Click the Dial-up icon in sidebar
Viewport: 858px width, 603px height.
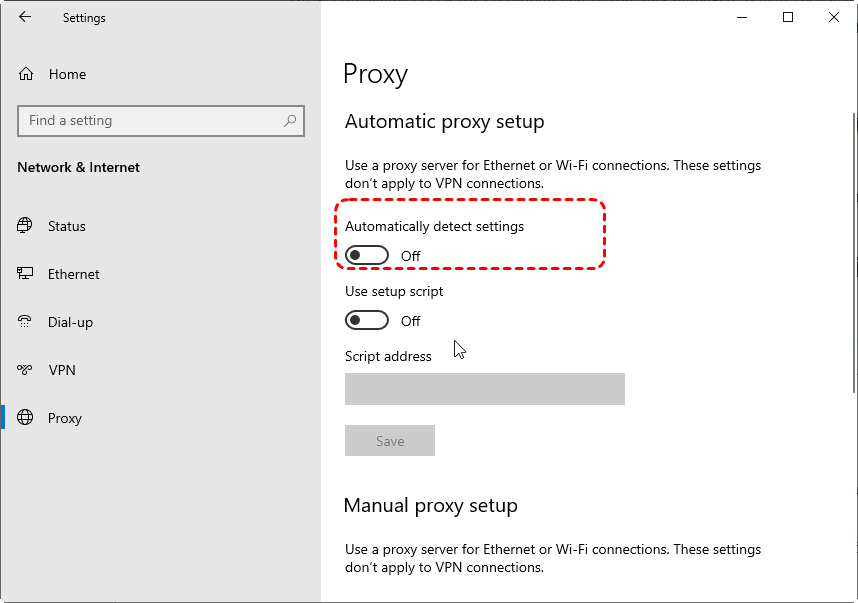(26, 322)
